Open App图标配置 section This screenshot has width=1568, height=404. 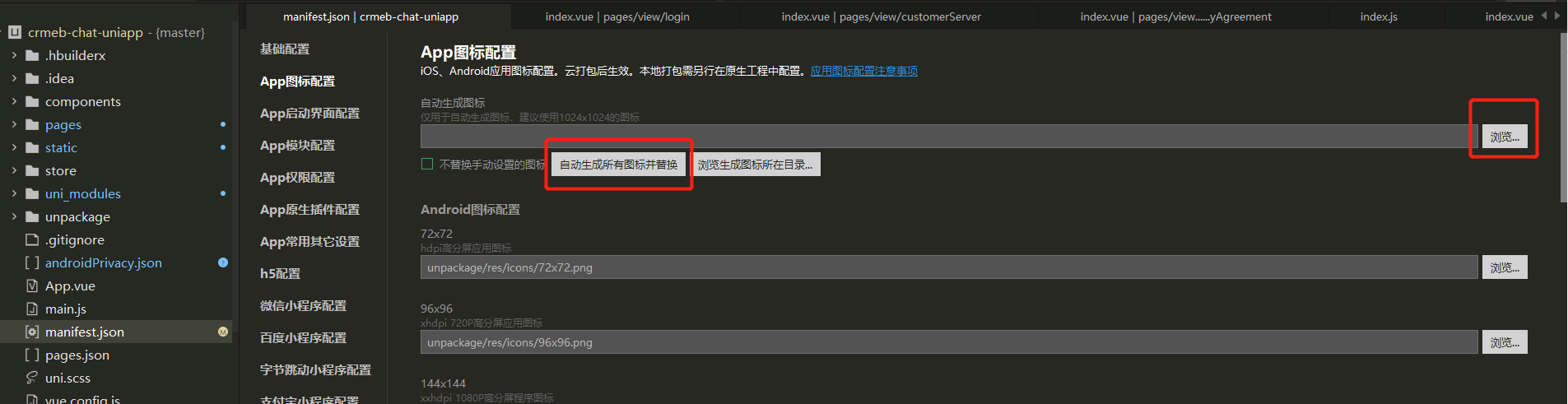coord(297,81)
